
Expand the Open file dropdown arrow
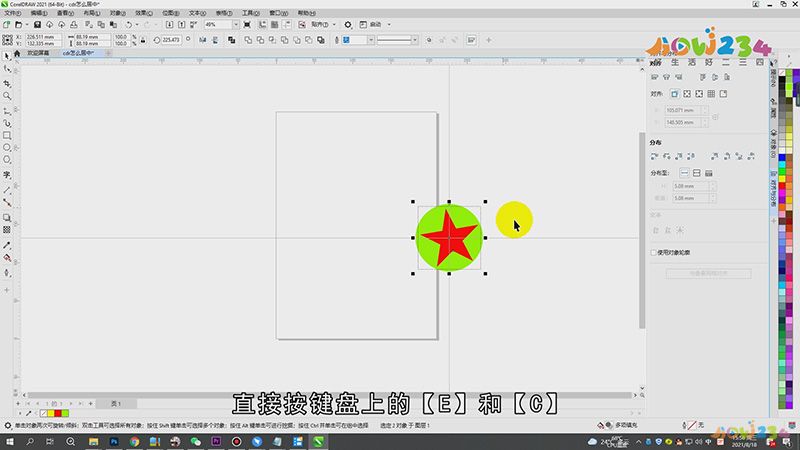27,24
